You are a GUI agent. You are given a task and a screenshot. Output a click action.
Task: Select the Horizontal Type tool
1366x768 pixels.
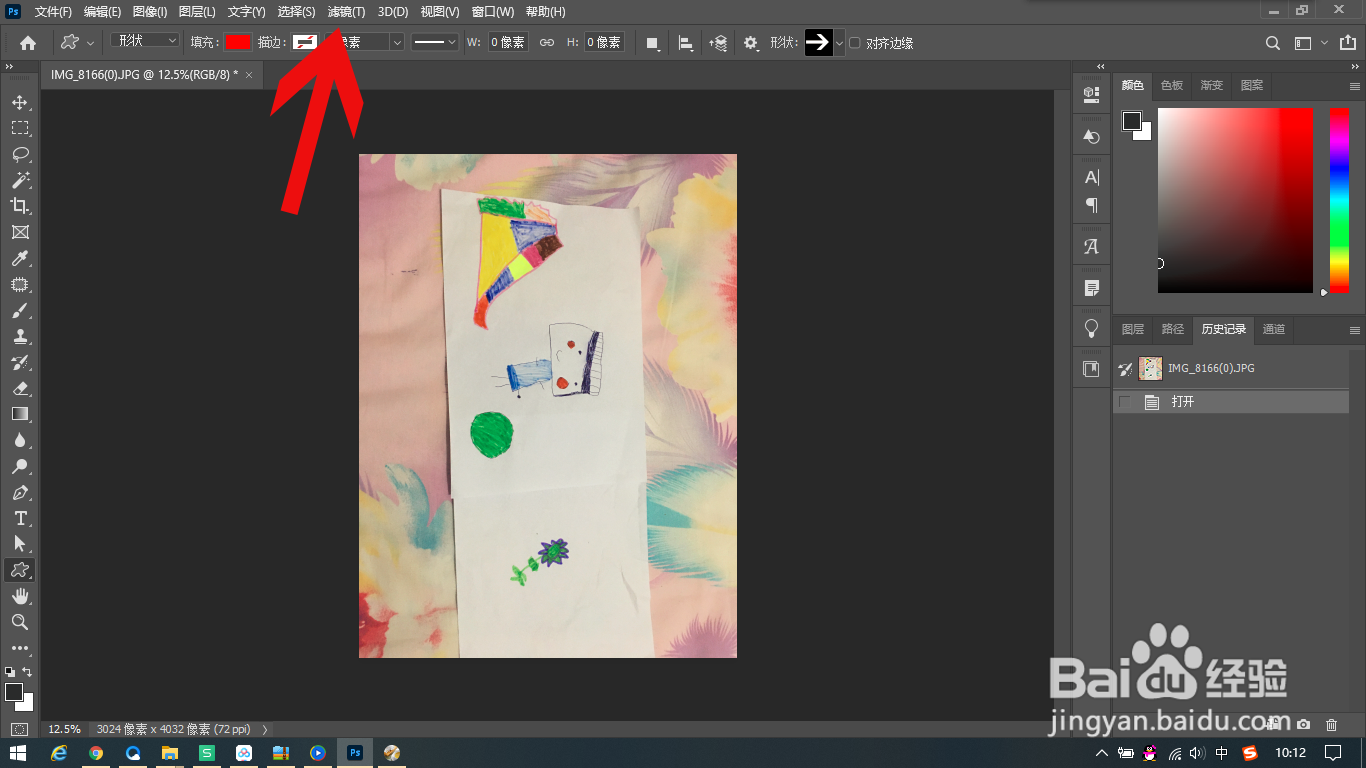click(x=20, y=518)
